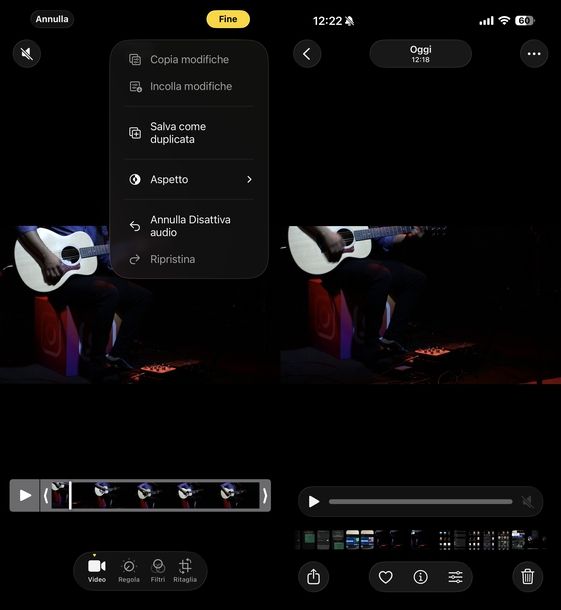Open edit sliders adjustments icon
The width and height of the screenshot is (561, 610).
point(455,577)
